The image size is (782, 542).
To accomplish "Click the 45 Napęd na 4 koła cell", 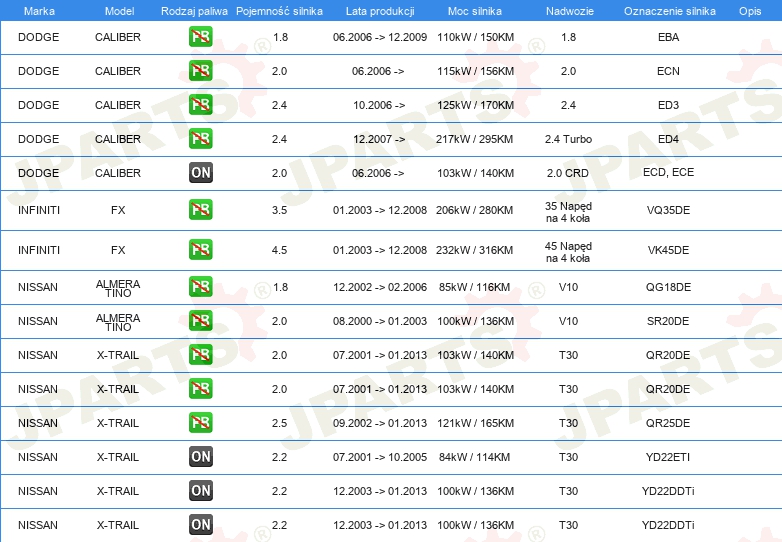I will pos(568,251).
